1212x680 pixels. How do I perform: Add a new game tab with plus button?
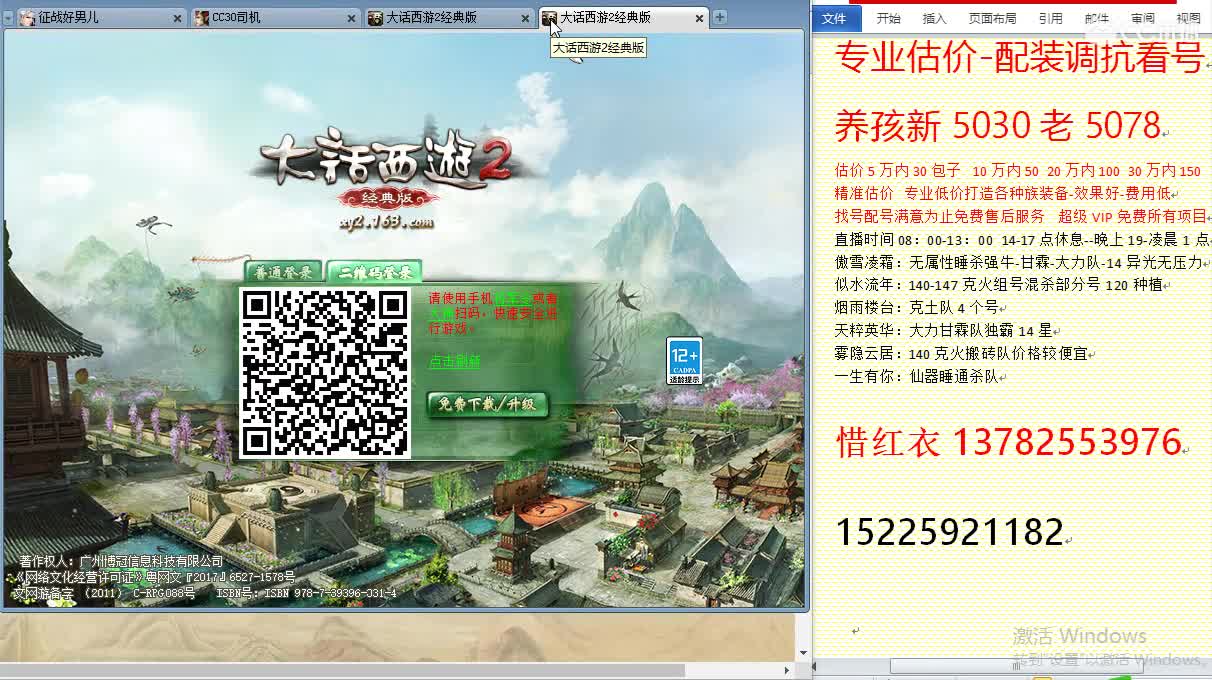tap(720, 17)
